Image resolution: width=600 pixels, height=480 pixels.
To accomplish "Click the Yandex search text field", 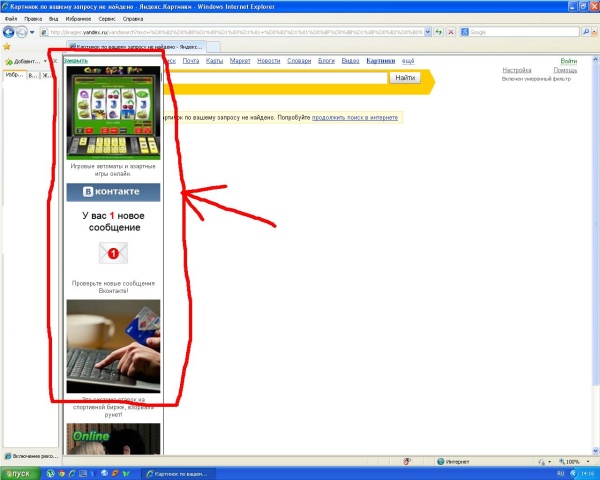I will 276,78.
